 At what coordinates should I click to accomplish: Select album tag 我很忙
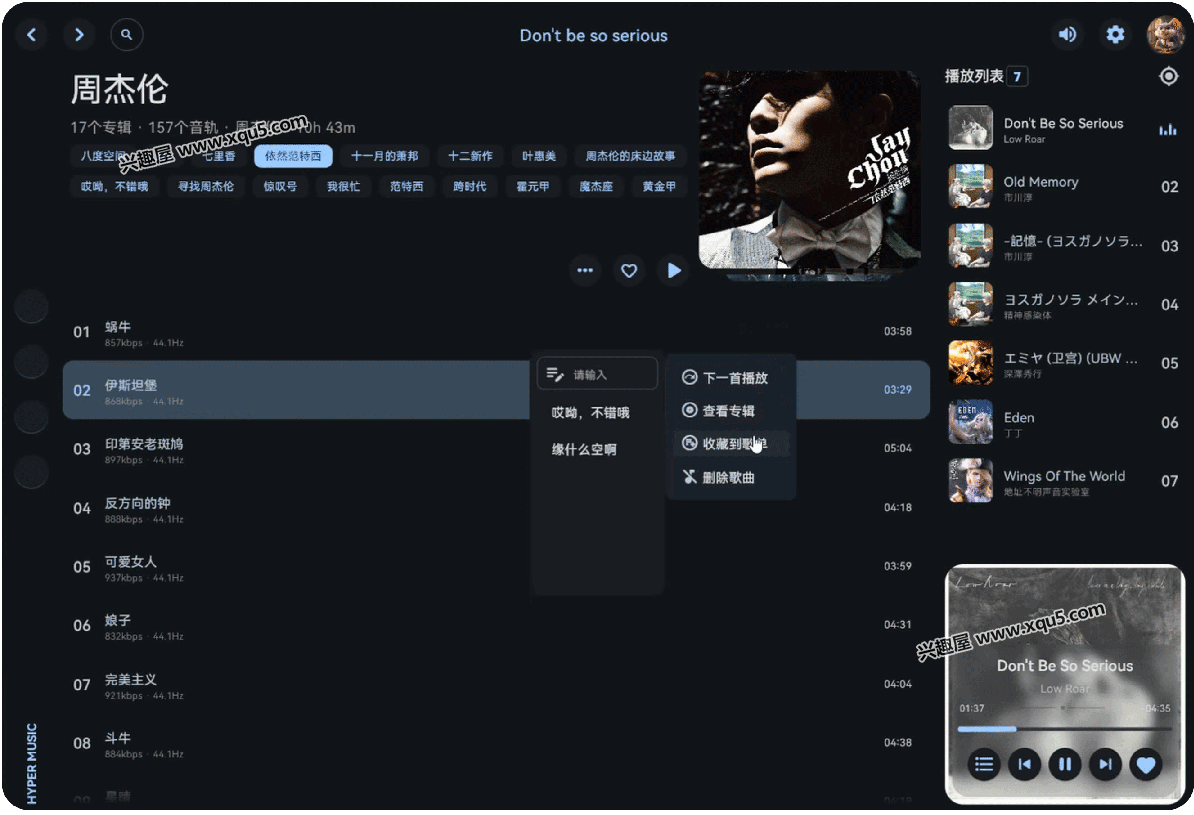click(343, 187)
